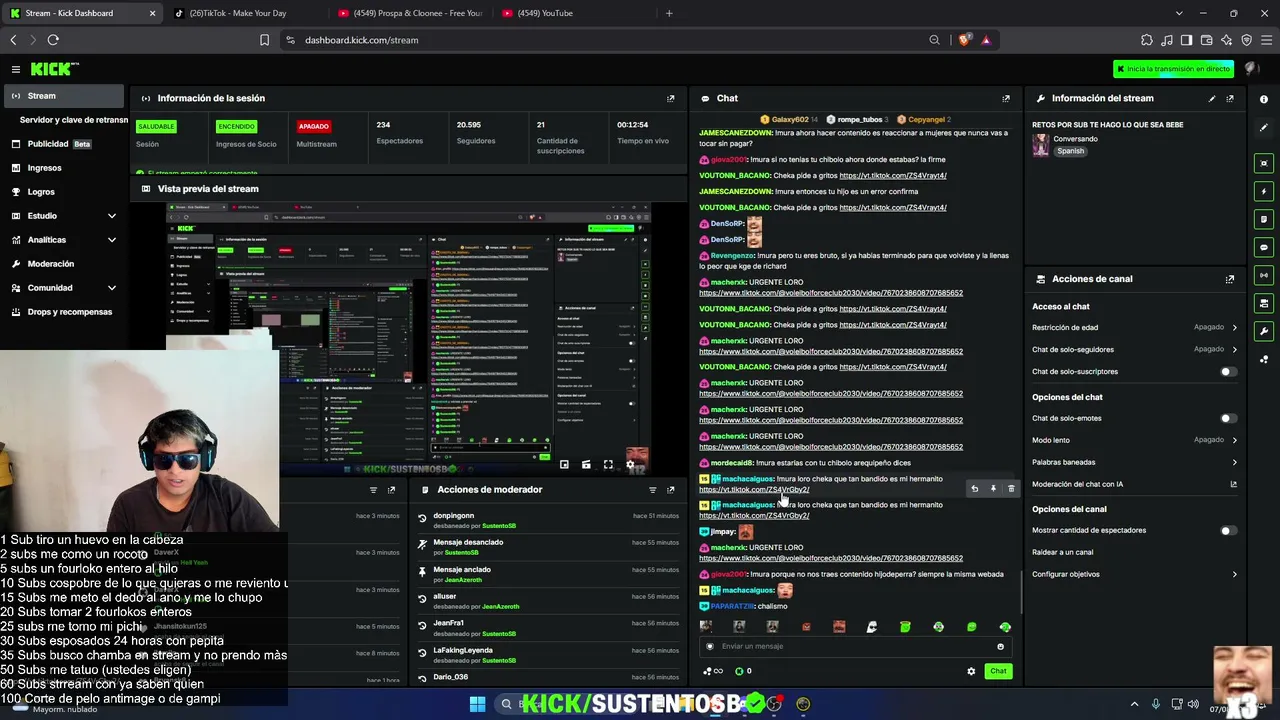Pin the hovered machacaiguos chat message
1280x720 pixels.
[993, 489]
